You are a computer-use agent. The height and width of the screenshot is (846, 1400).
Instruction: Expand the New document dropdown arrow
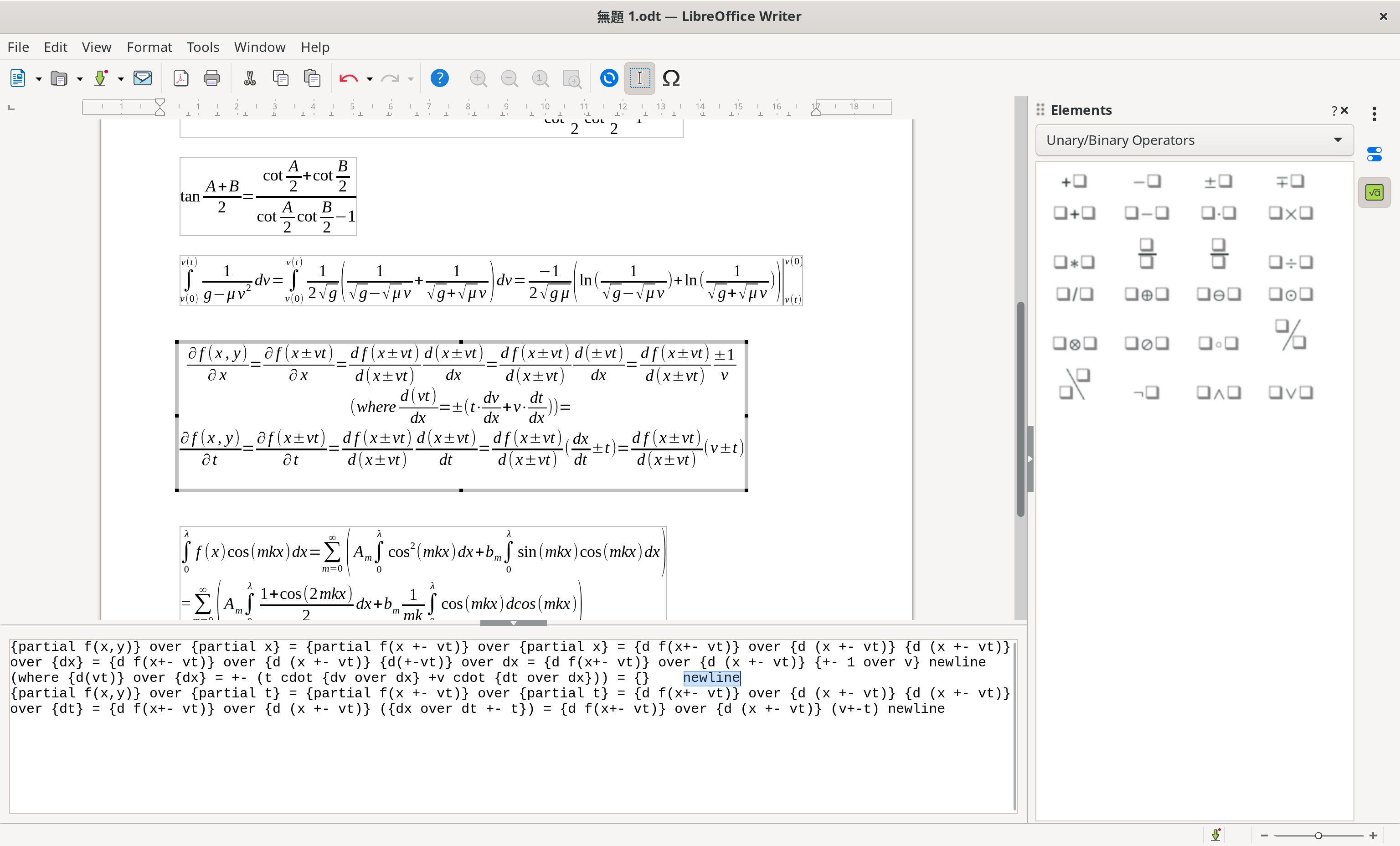pyautogui.click(x=39, y=79)
